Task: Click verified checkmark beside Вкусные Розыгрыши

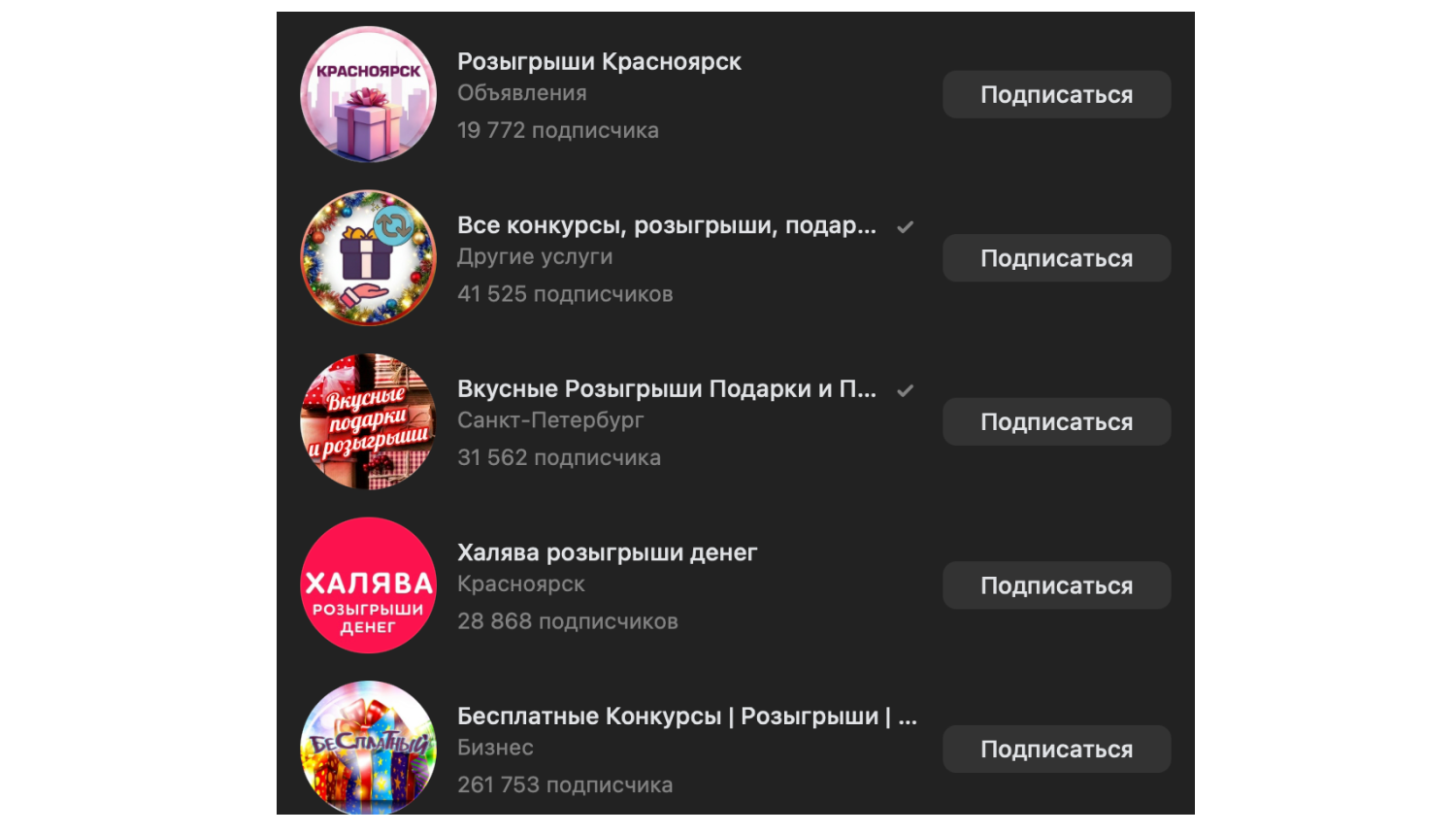Action: [905, 390]
